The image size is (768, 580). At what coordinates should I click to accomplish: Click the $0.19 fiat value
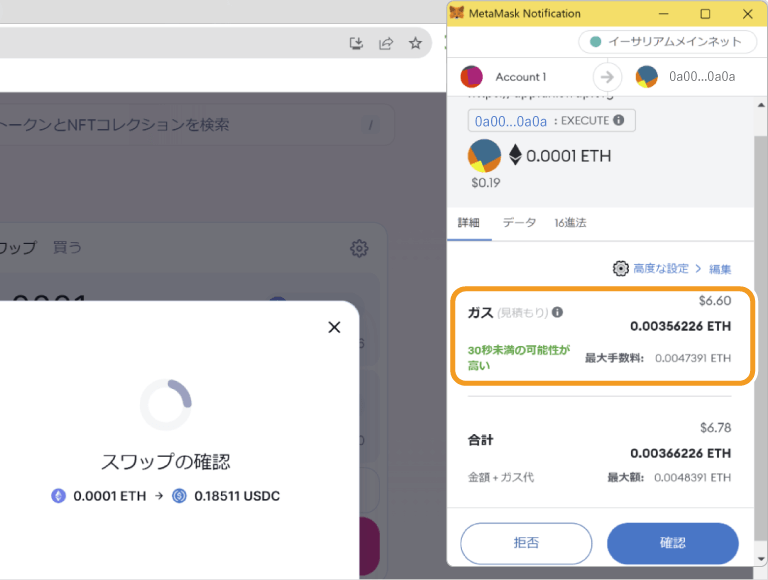486,183
